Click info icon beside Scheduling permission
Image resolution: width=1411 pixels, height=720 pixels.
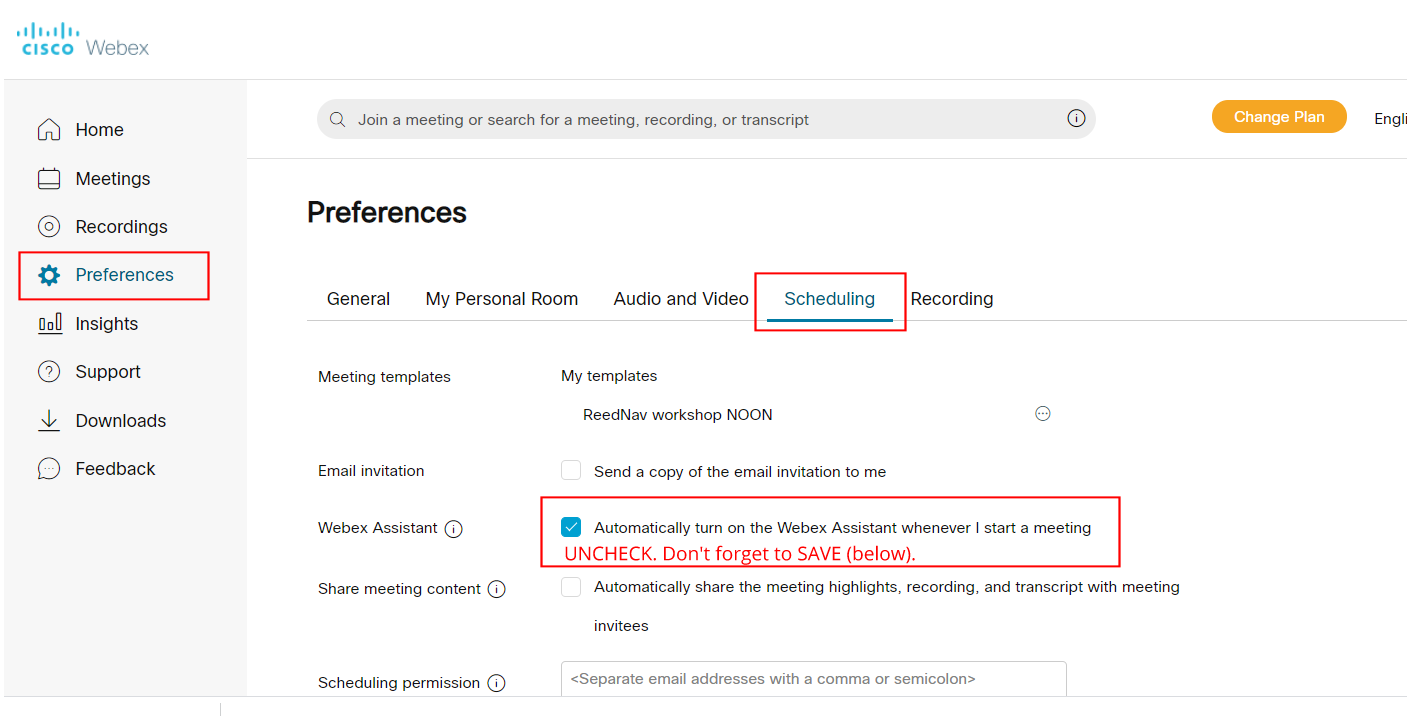[496, 684]
